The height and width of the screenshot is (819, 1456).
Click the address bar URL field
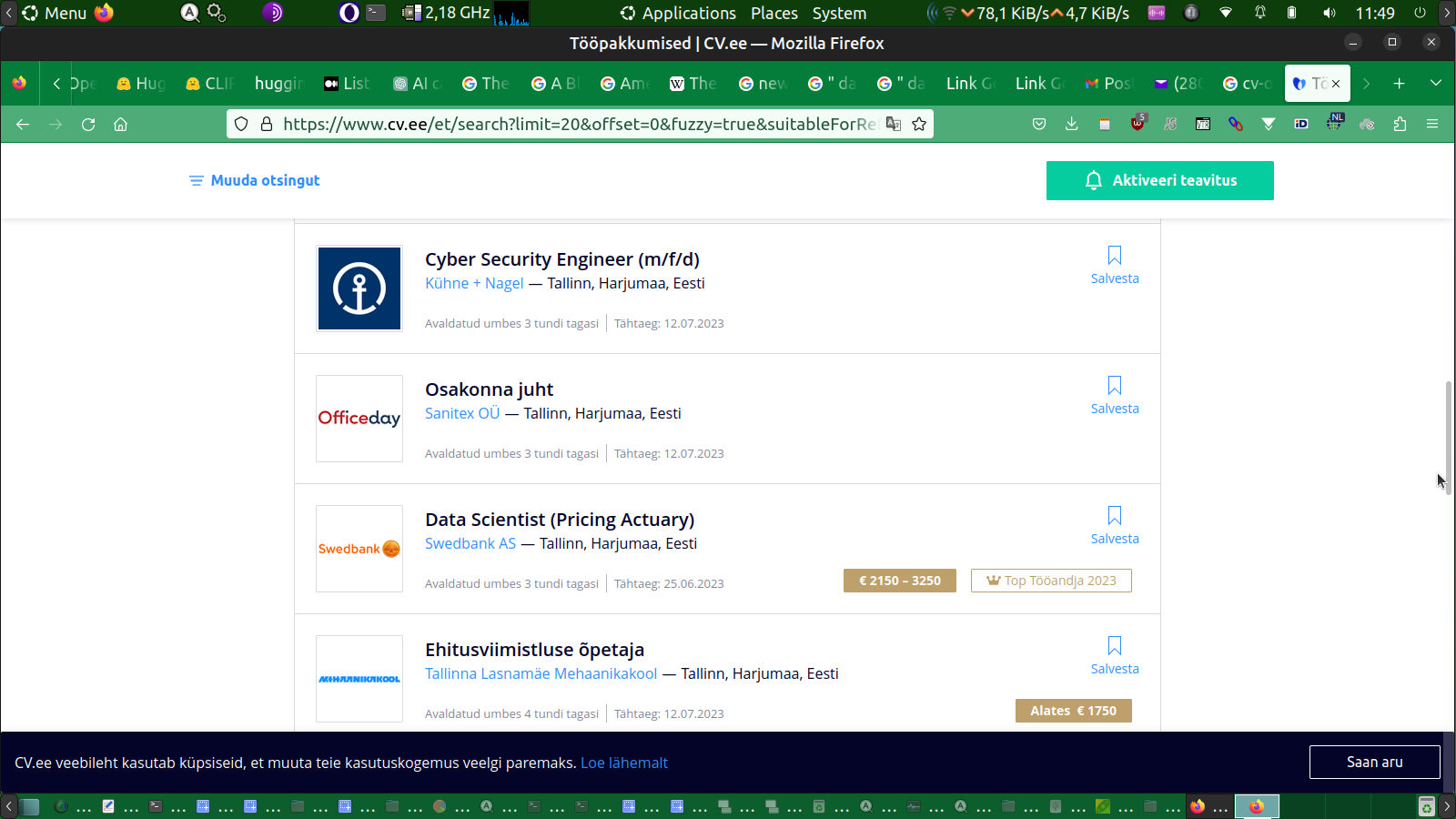tap(579, 125)
